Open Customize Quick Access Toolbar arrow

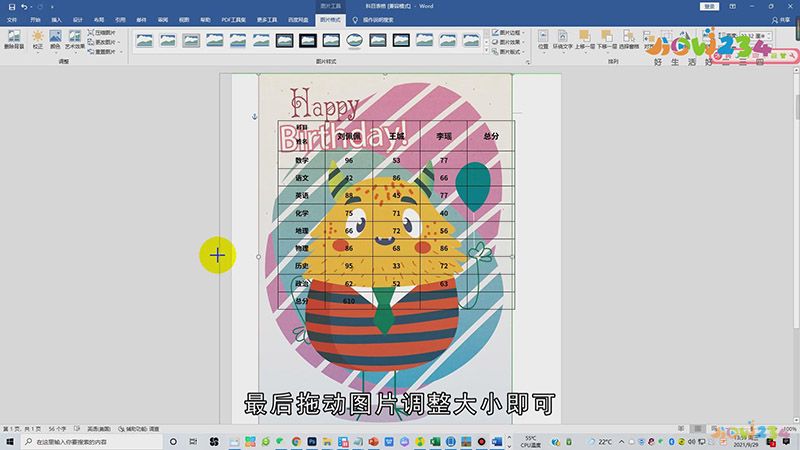point(52,7)
